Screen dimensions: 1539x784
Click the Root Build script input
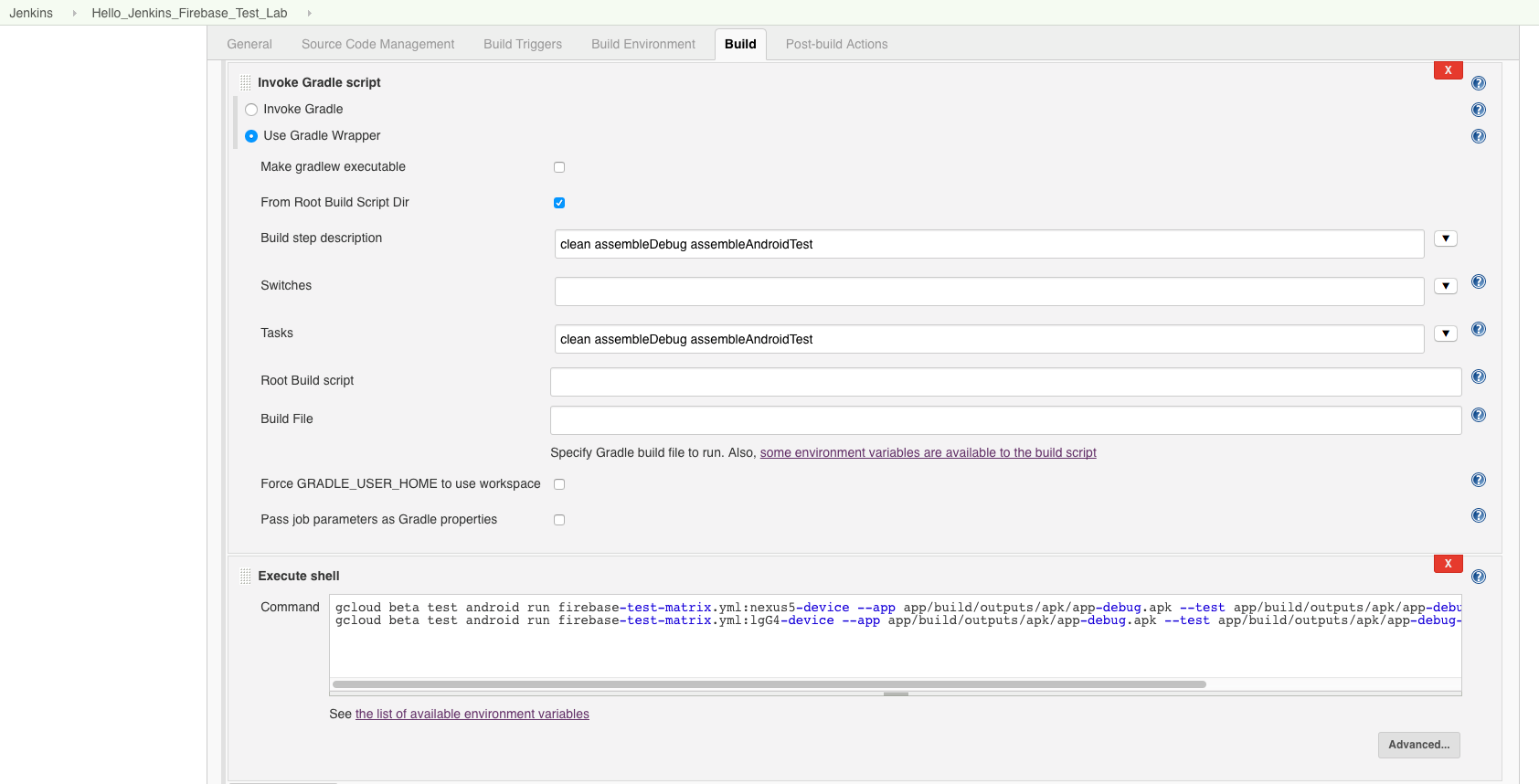[1006, 382]
